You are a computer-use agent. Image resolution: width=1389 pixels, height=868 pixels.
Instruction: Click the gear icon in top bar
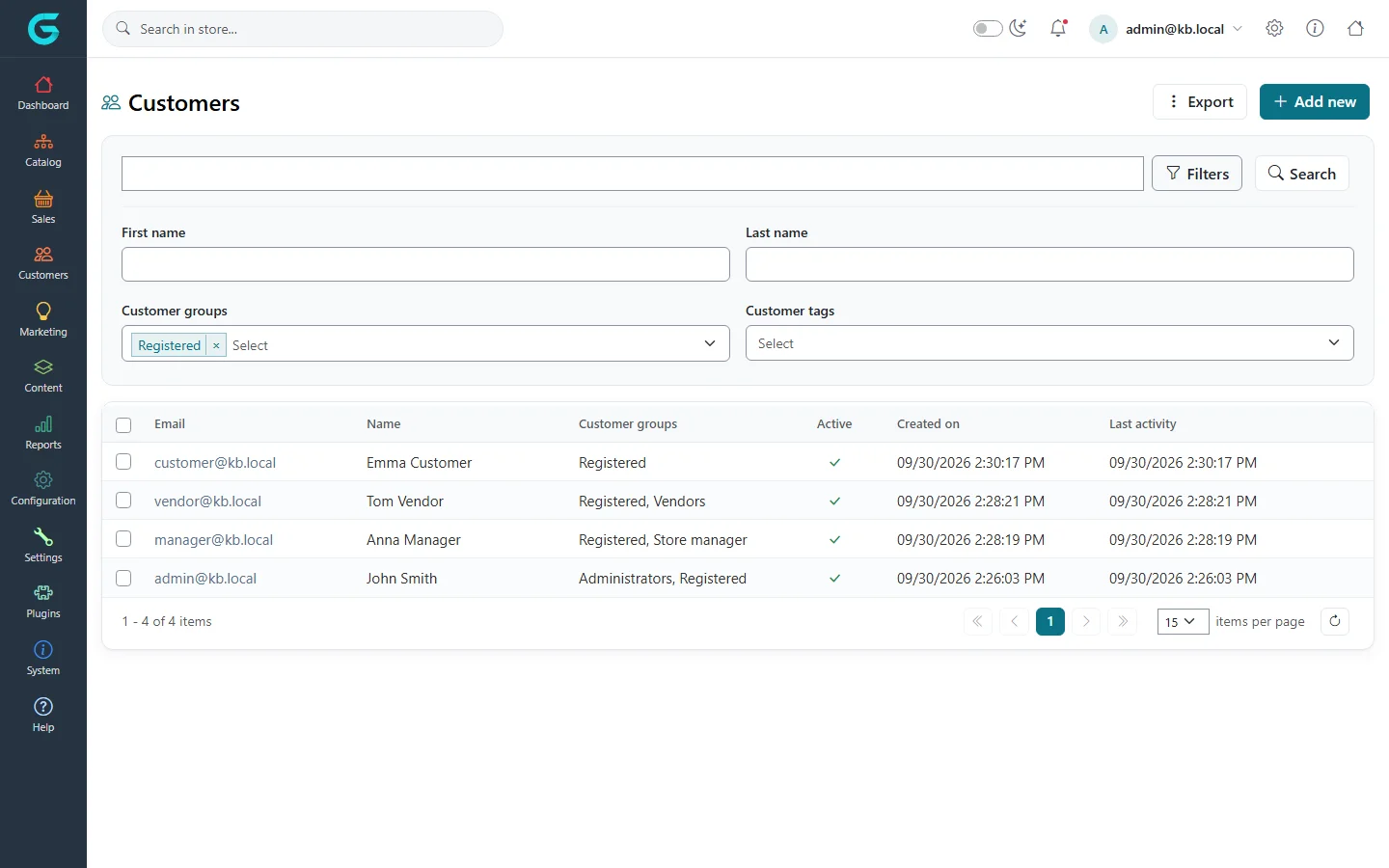1274,28
